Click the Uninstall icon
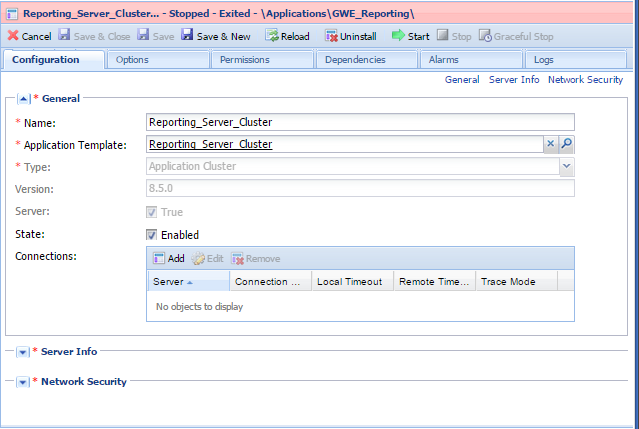 tap(331, 36)
